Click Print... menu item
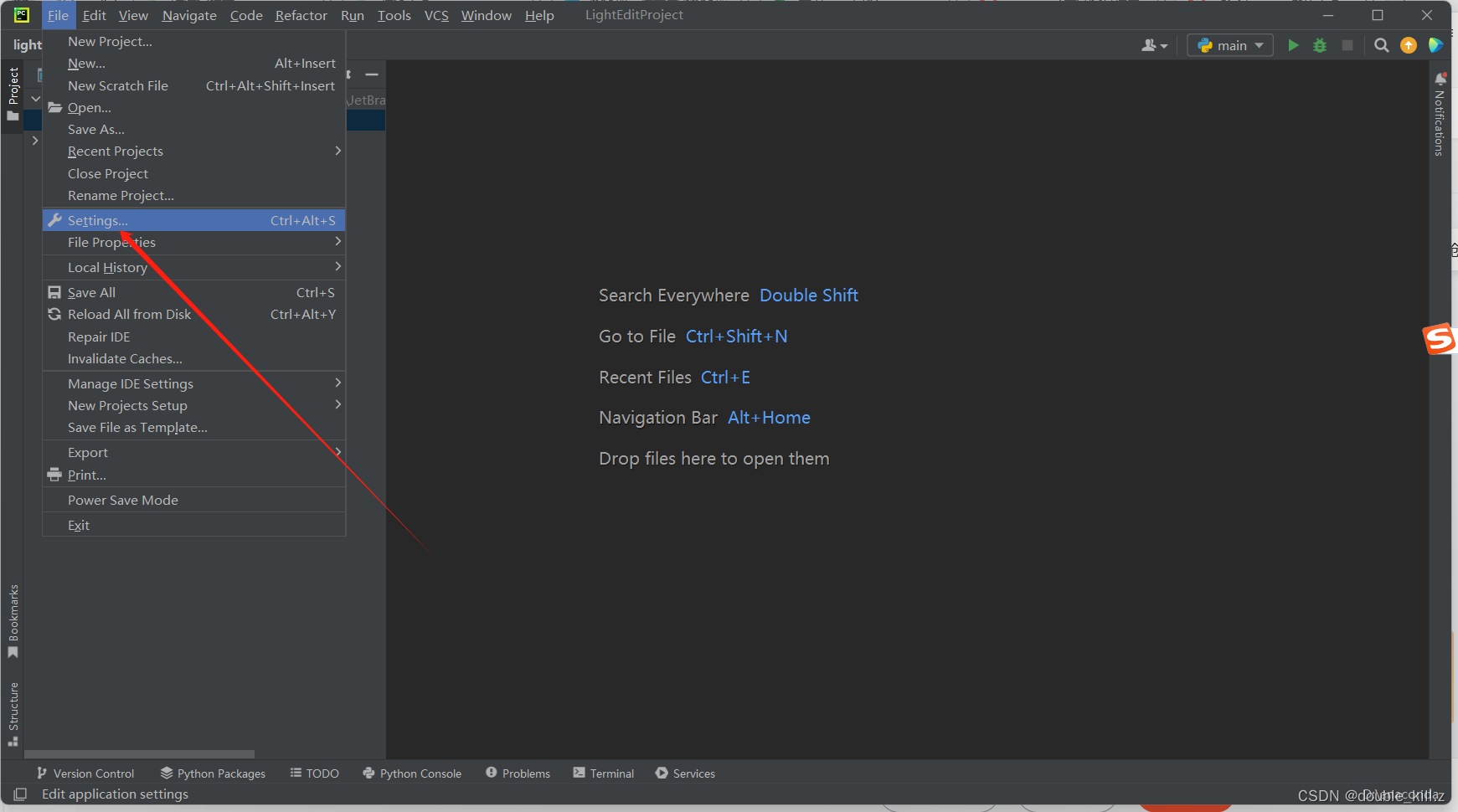The image size is (1458, 812). 193,475
